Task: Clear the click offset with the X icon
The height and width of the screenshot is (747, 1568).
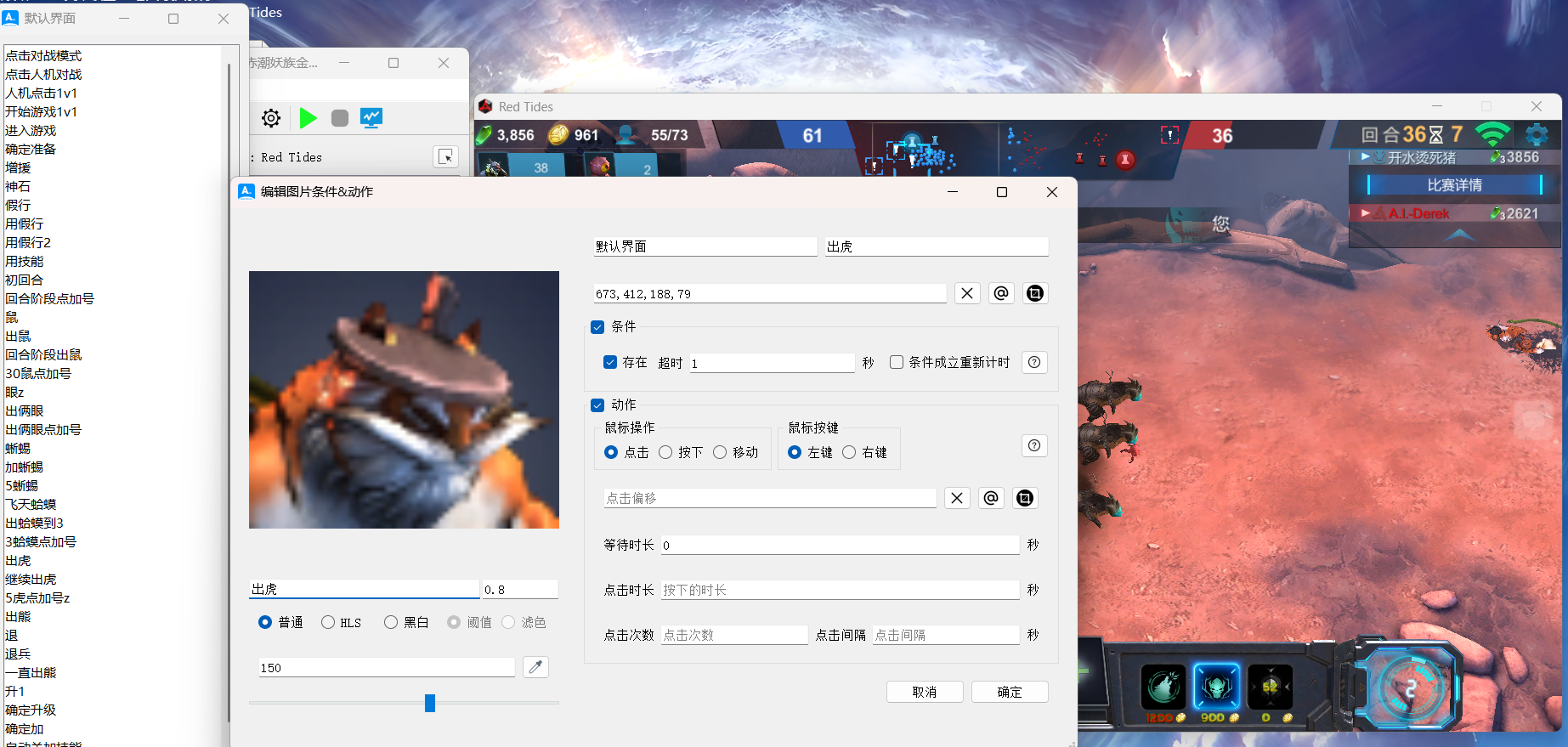Action: click(957, 498)
